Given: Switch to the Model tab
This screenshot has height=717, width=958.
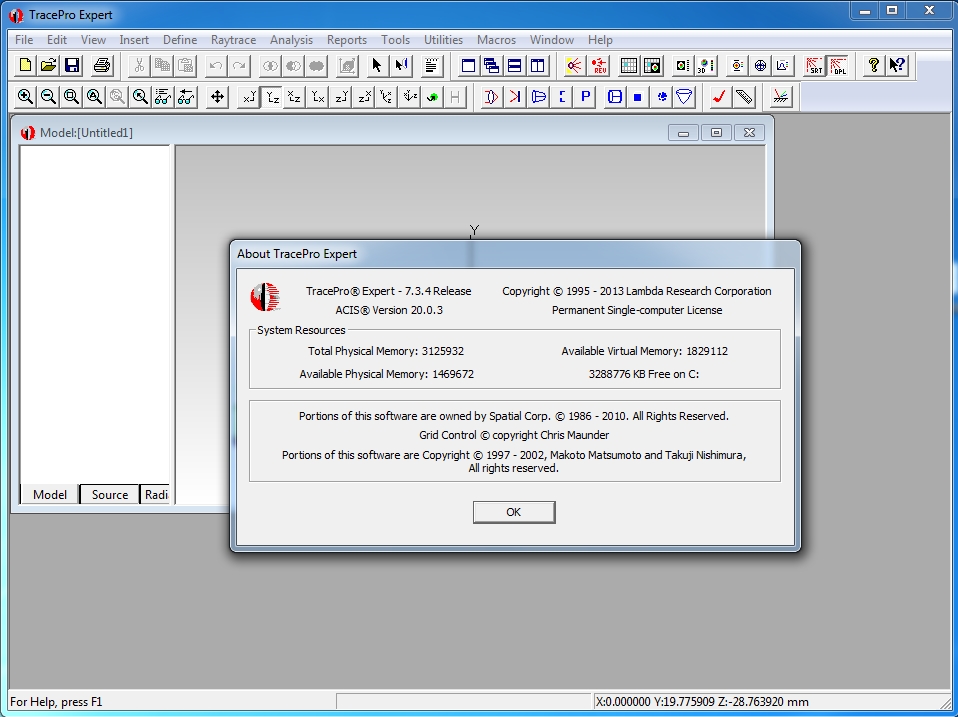Looking at the screenshot, I should pyautogui.click(x=49, y=495).
